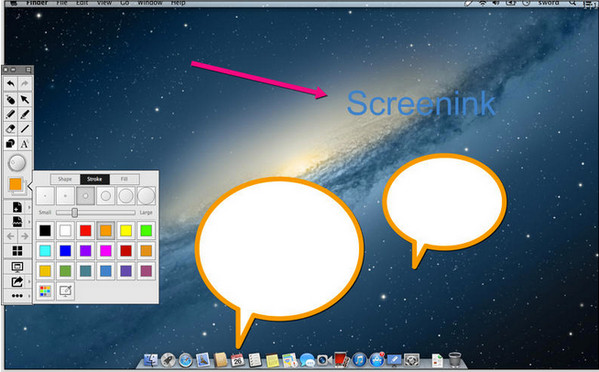
Task: Pick the cyan color swatch
Action: (x=45, y=251)
